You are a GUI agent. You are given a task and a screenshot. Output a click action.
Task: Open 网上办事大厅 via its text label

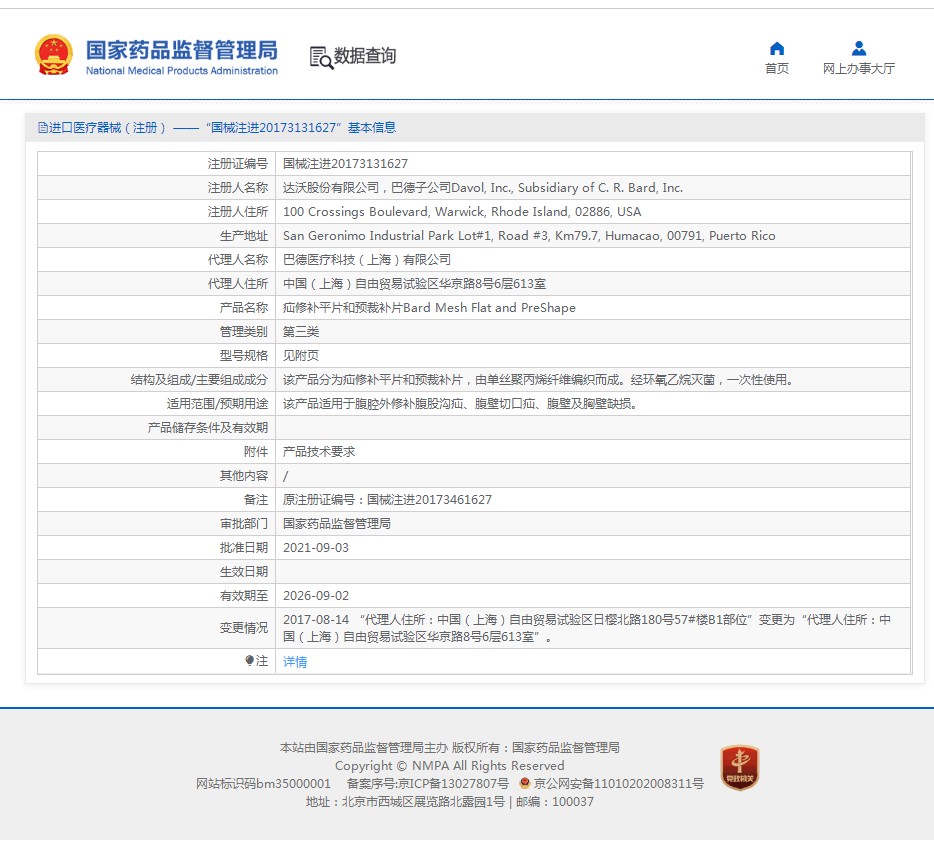point(858,69)
